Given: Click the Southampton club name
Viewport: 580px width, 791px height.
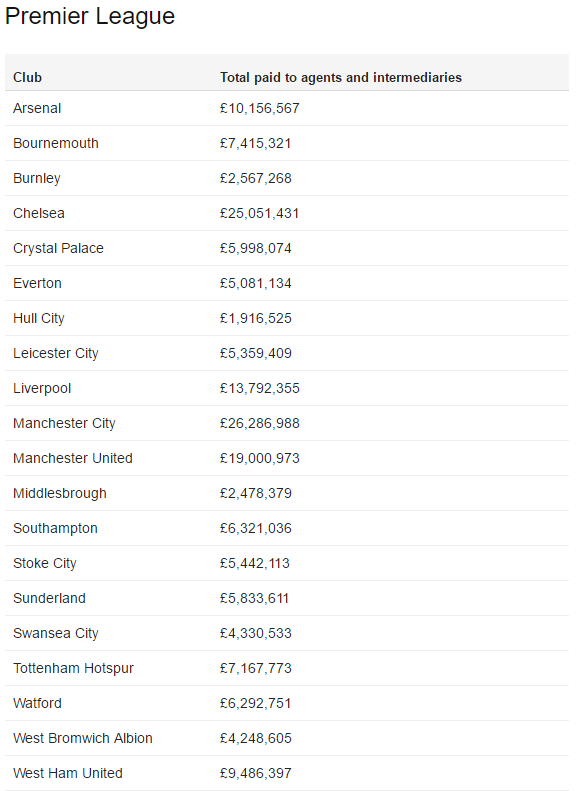Looking at the screenshot, I should (55, 529).
